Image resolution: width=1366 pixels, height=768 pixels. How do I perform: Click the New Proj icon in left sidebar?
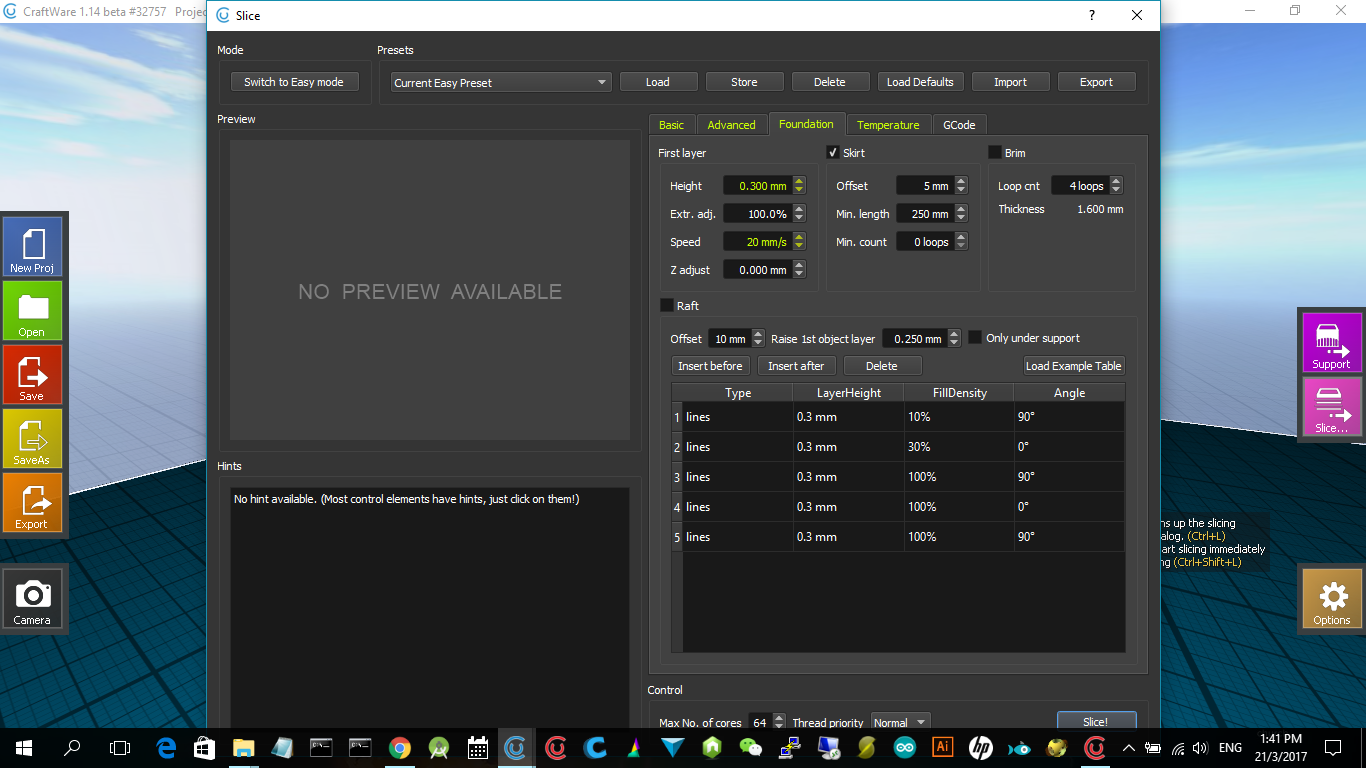pyautogui.click(x=33, y=245)
